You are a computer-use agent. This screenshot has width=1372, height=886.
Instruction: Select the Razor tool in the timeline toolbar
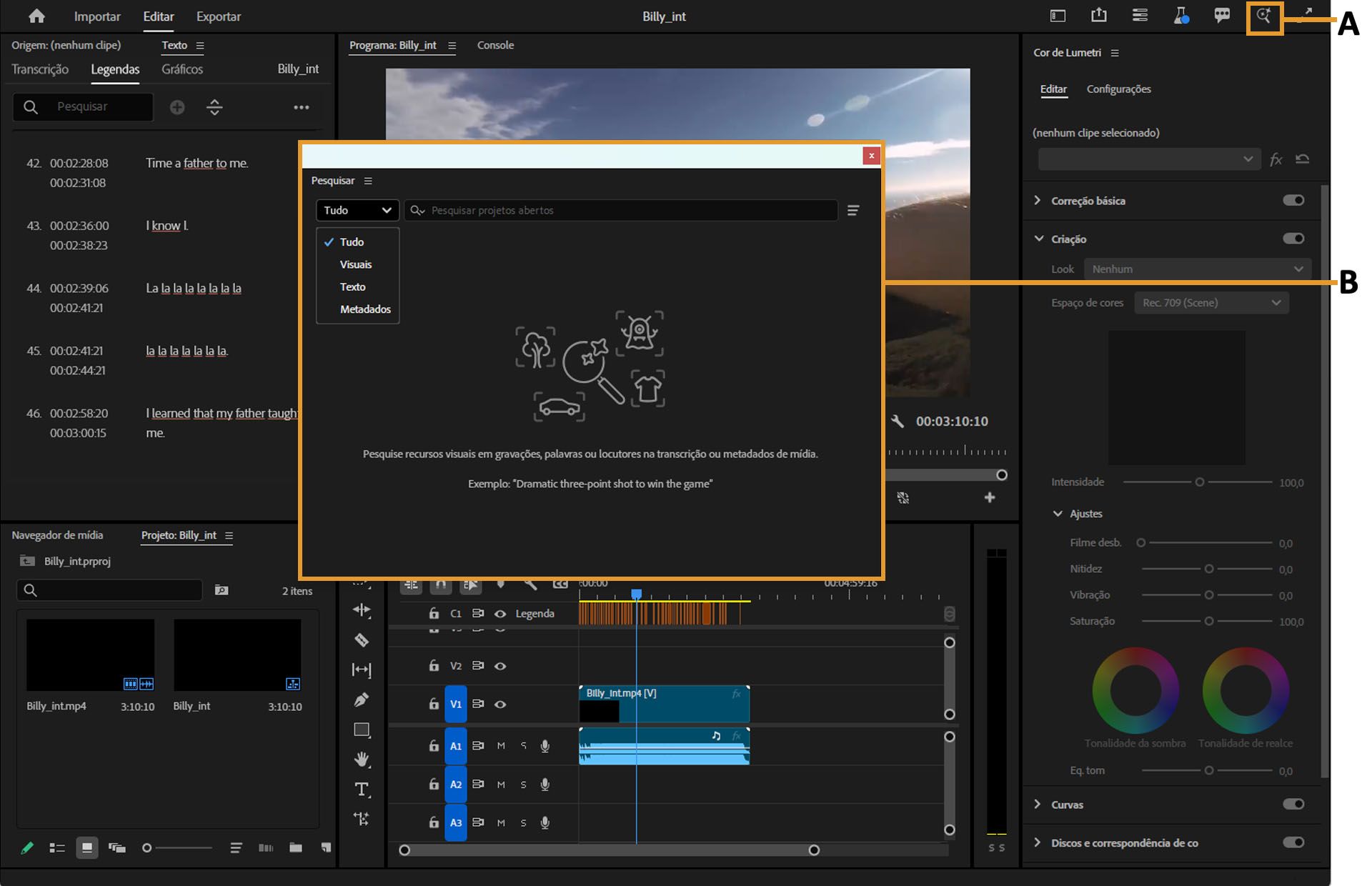[362, 641]
